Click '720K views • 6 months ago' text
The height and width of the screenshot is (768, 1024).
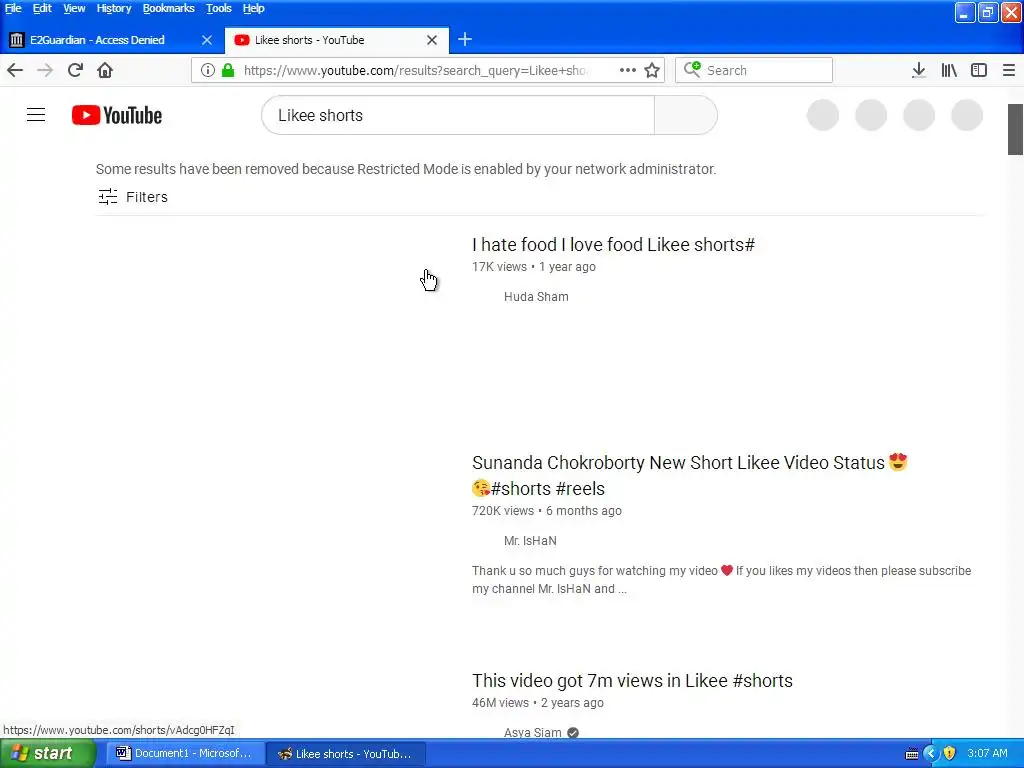pyautogui.click(x=547, y=511)
